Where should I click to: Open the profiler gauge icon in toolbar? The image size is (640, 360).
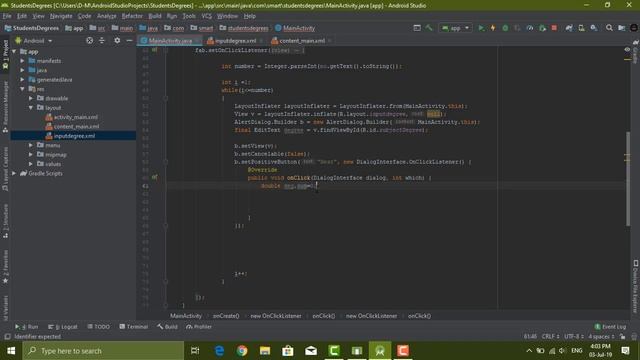point(530,28)
